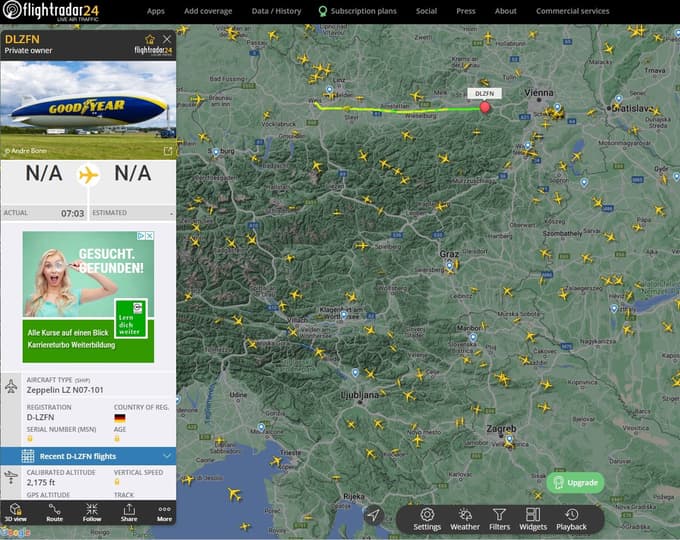Click the 2,175 ft altitude value
680x540 pixels.
[x=41, y=482]
